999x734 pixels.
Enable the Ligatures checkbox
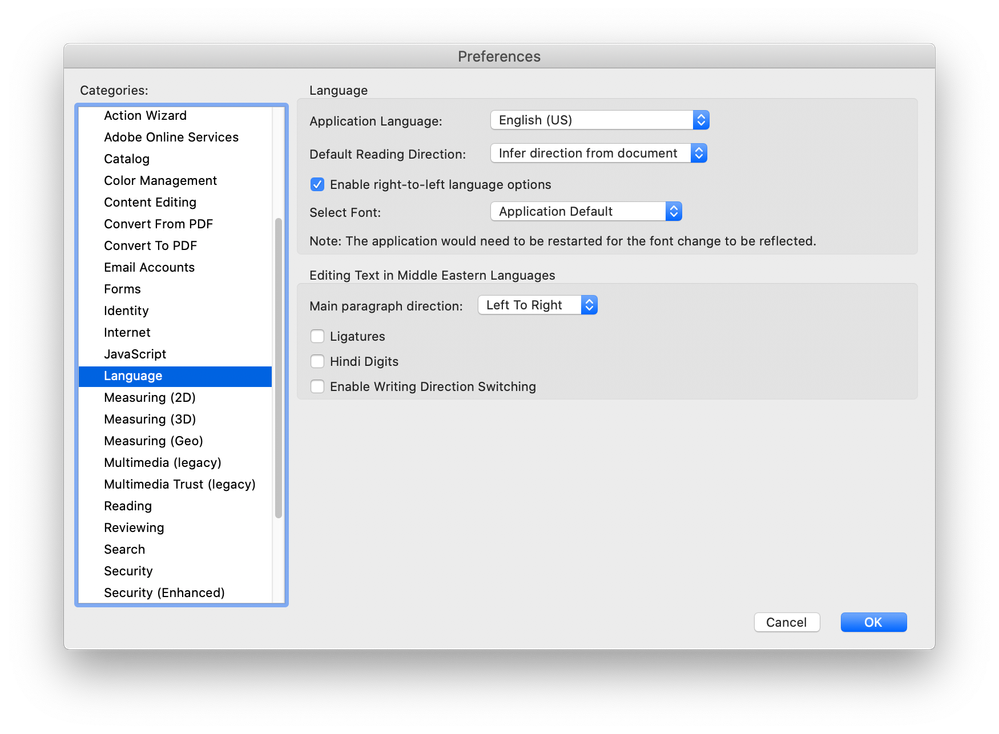pos(317,336)
